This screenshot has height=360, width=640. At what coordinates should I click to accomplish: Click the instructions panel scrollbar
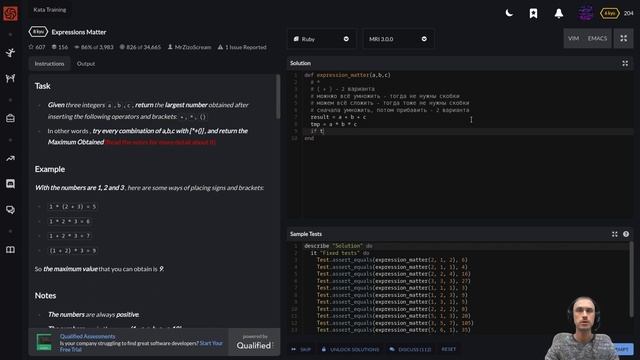[x=278, y=97]
